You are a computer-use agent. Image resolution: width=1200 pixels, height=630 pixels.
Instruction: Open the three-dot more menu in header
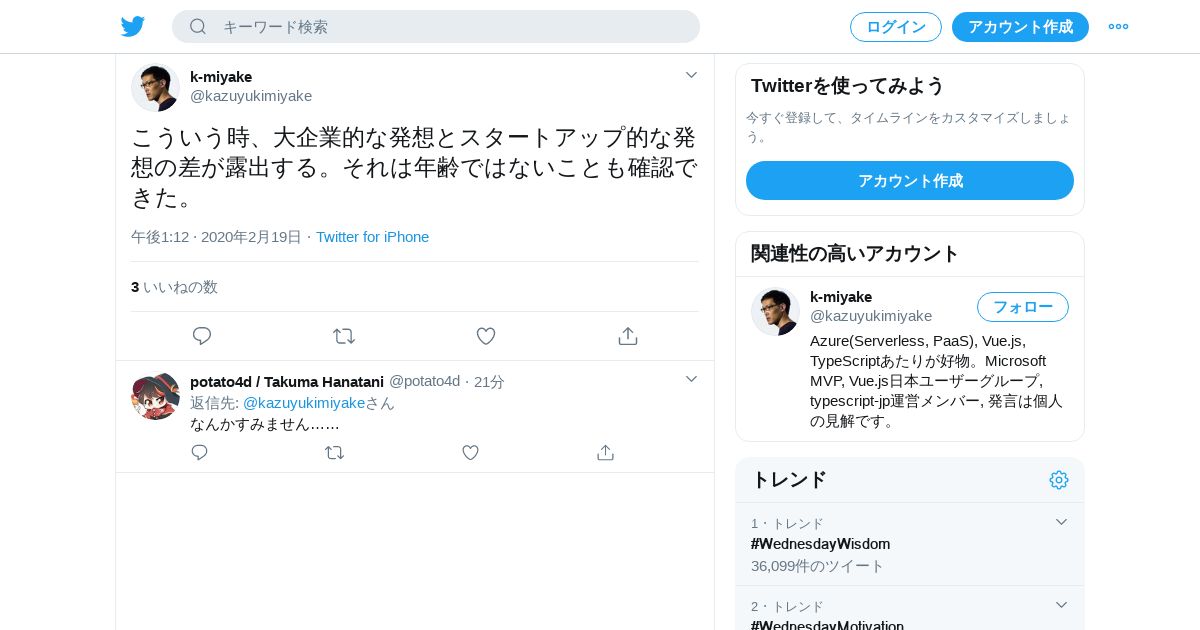1118,27
